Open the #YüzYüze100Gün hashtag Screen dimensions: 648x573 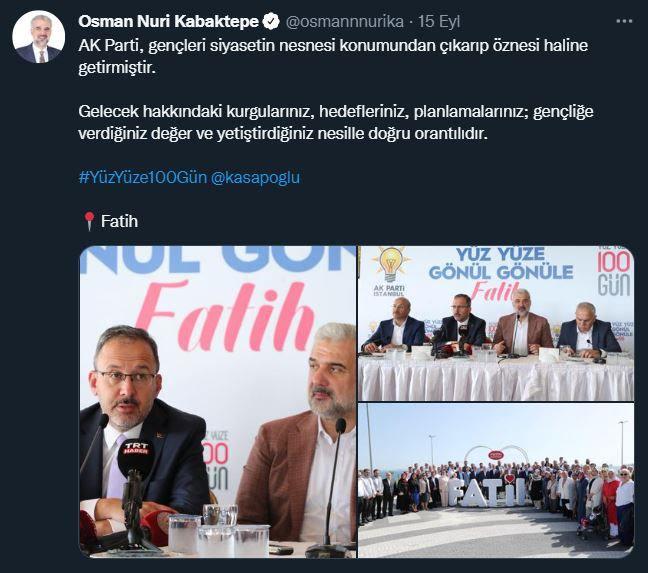(143, 177)
